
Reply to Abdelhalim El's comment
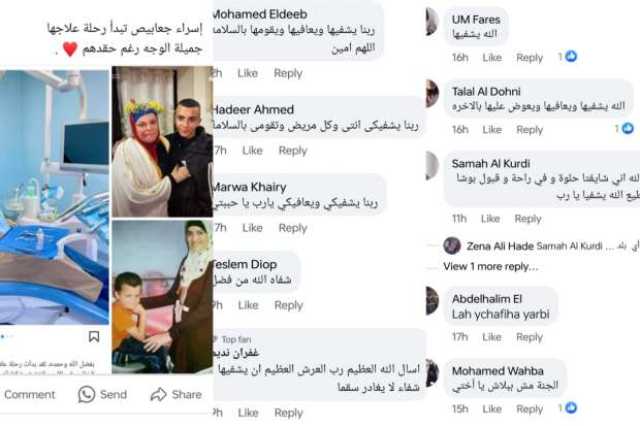(x=529, y=337)
